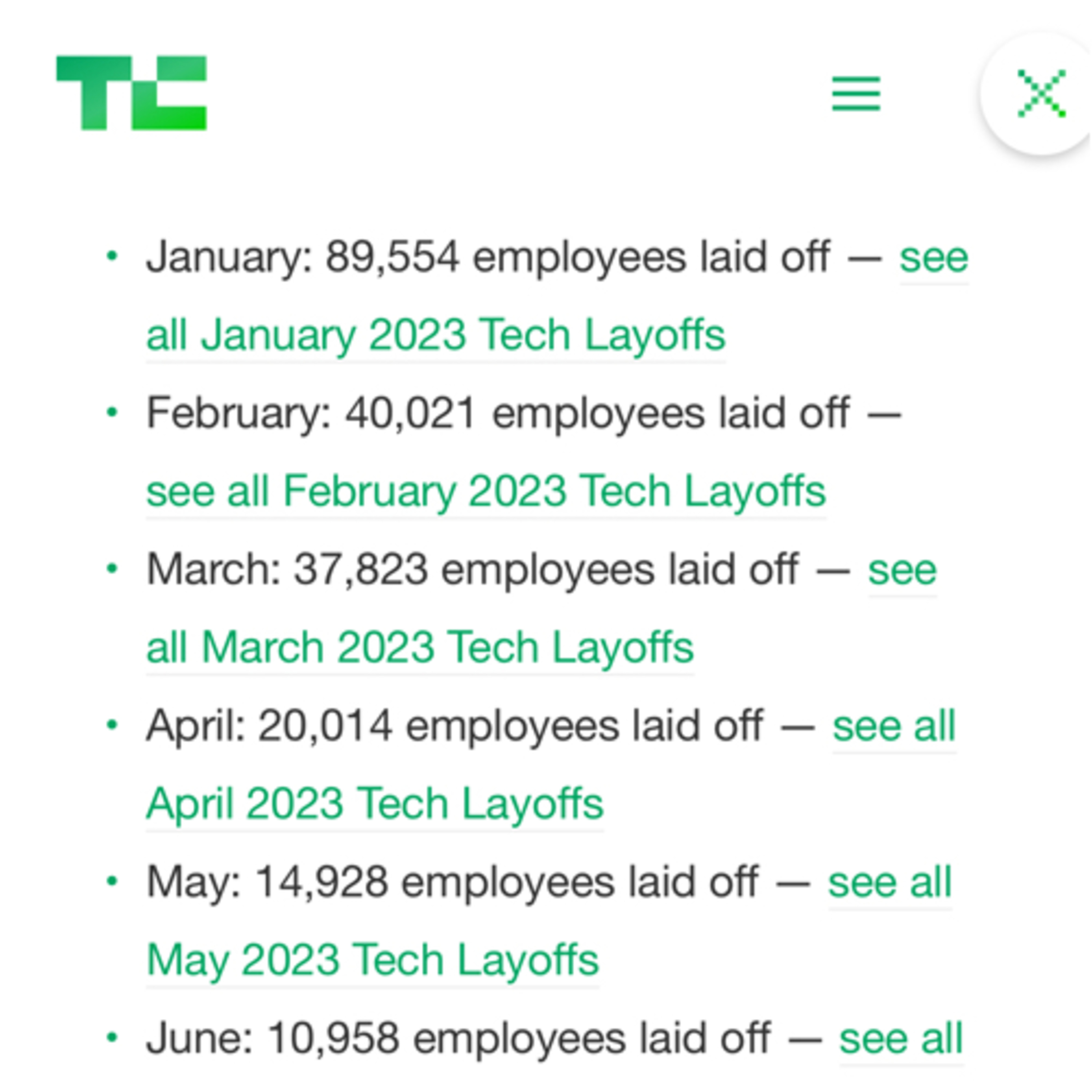The height and width of the screenshot is (1092, 1092).
Task: Select the 'June: 10,958 employees laid off' text
Action: [x=458, y=1040]
